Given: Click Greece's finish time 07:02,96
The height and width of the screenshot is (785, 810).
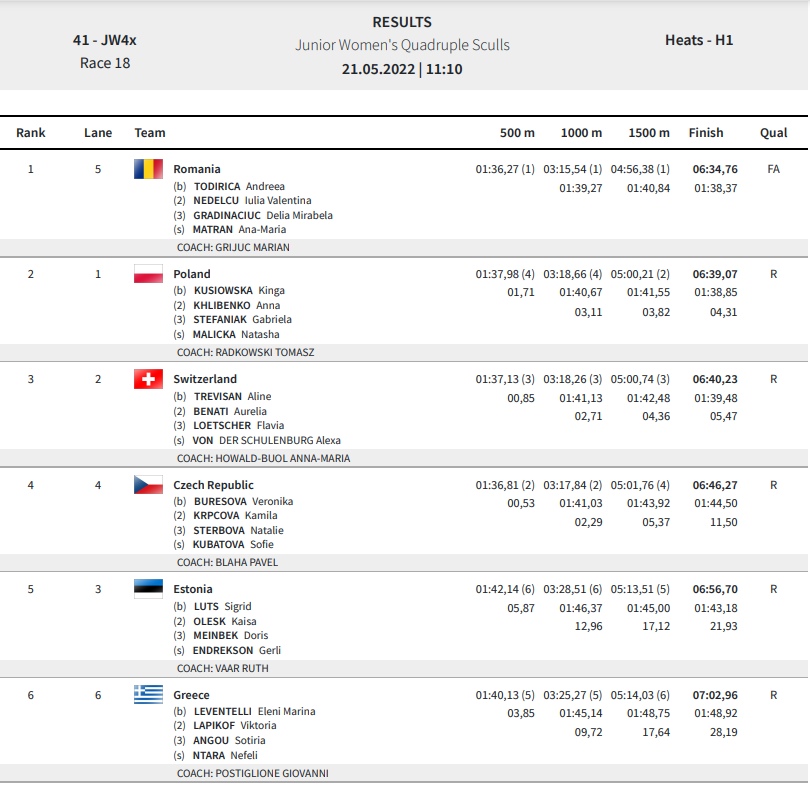Looking at the screenshot, I should 715,695.
